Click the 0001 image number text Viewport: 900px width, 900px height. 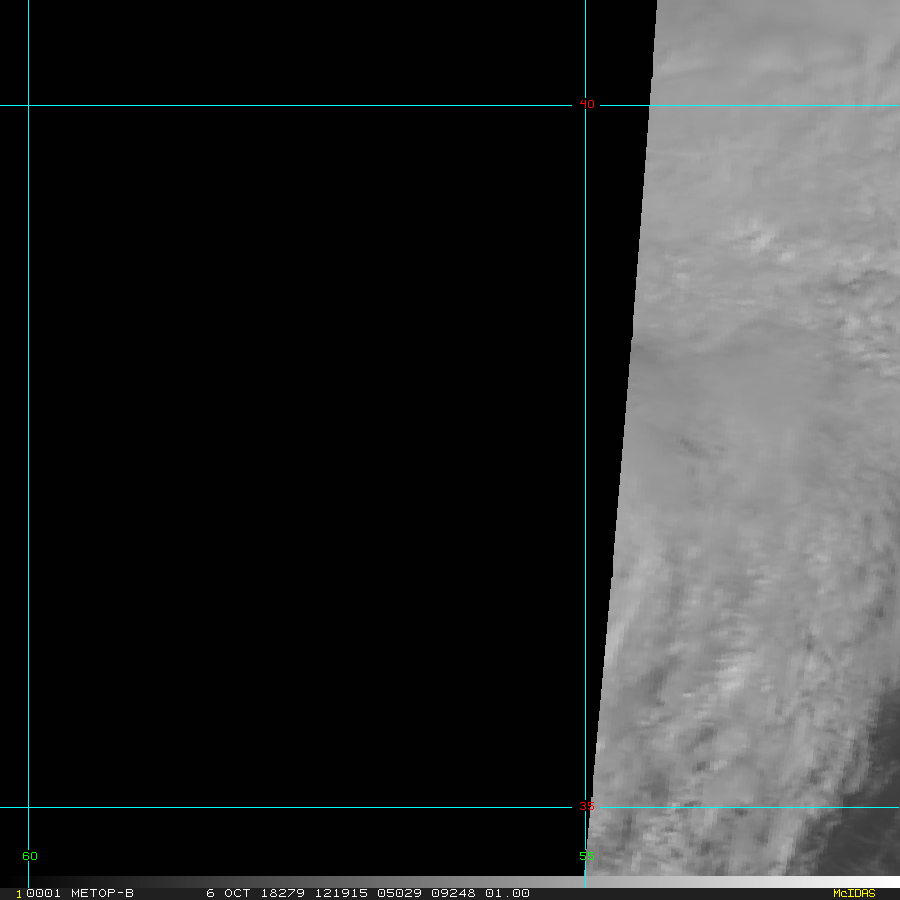(x=43, y=893)
